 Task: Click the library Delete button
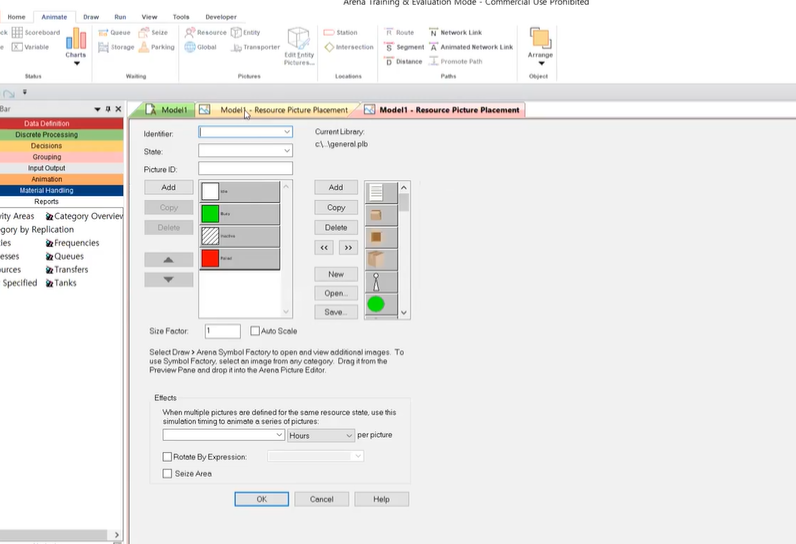tap(336, 227)
